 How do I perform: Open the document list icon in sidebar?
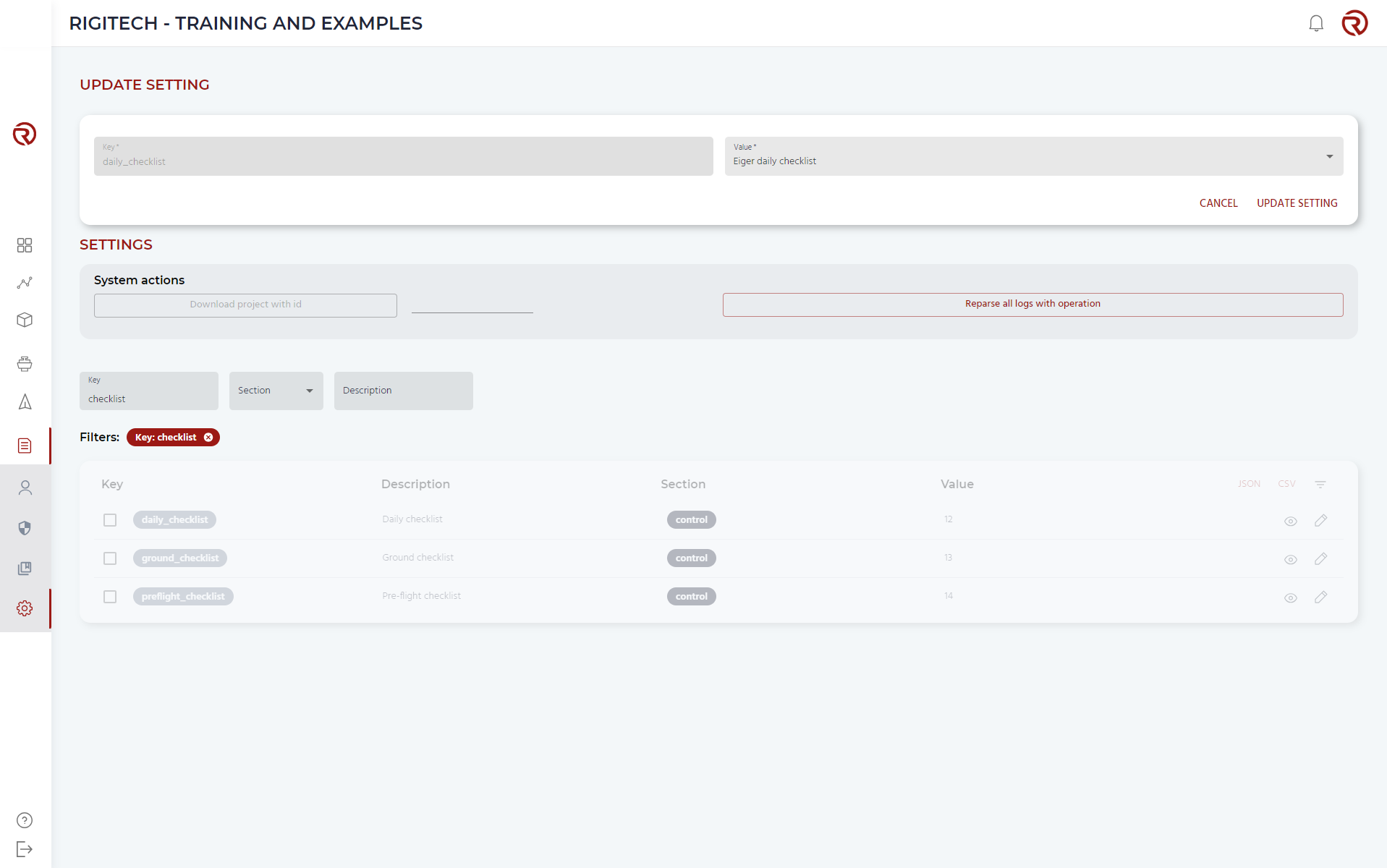(x=25, y=446)
